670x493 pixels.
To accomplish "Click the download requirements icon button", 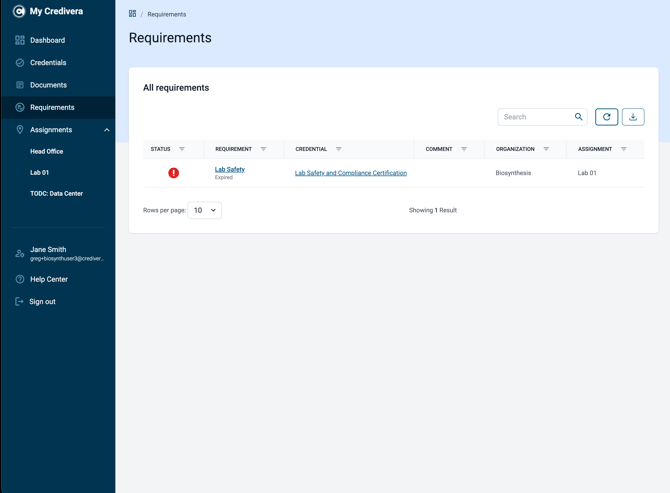I will [633, 117].
